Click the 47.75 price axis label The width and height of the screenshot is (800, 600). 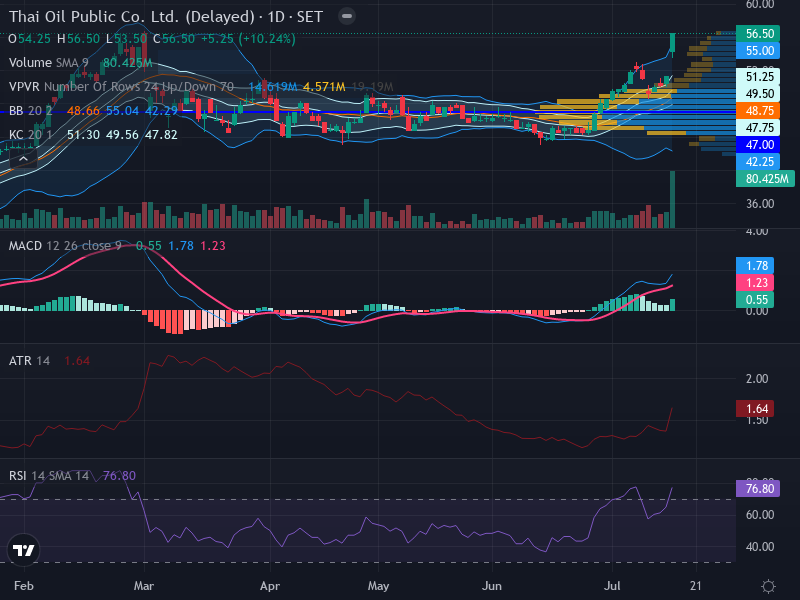tap(758, 128)
